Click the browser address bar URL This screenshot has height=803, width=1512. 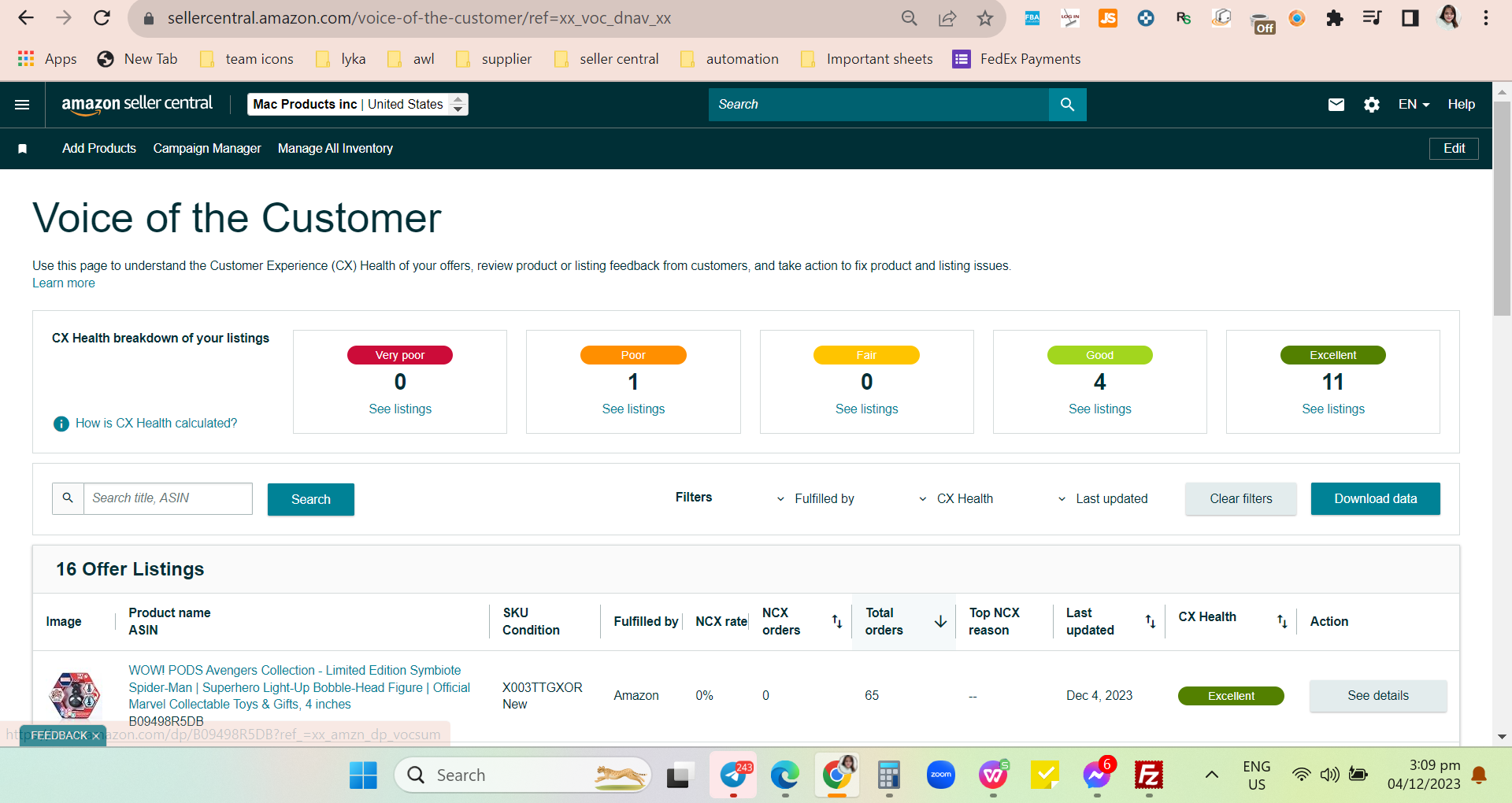pos(419,18)
